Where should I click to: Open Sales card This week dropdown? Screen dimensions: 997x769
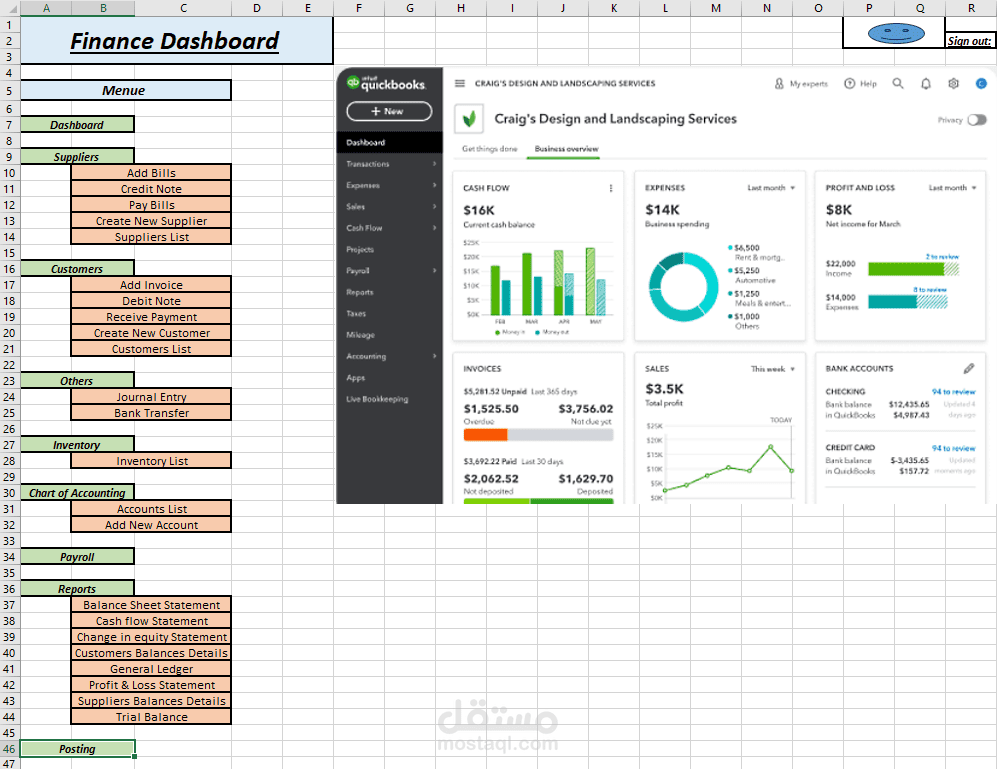pos(773,369)
